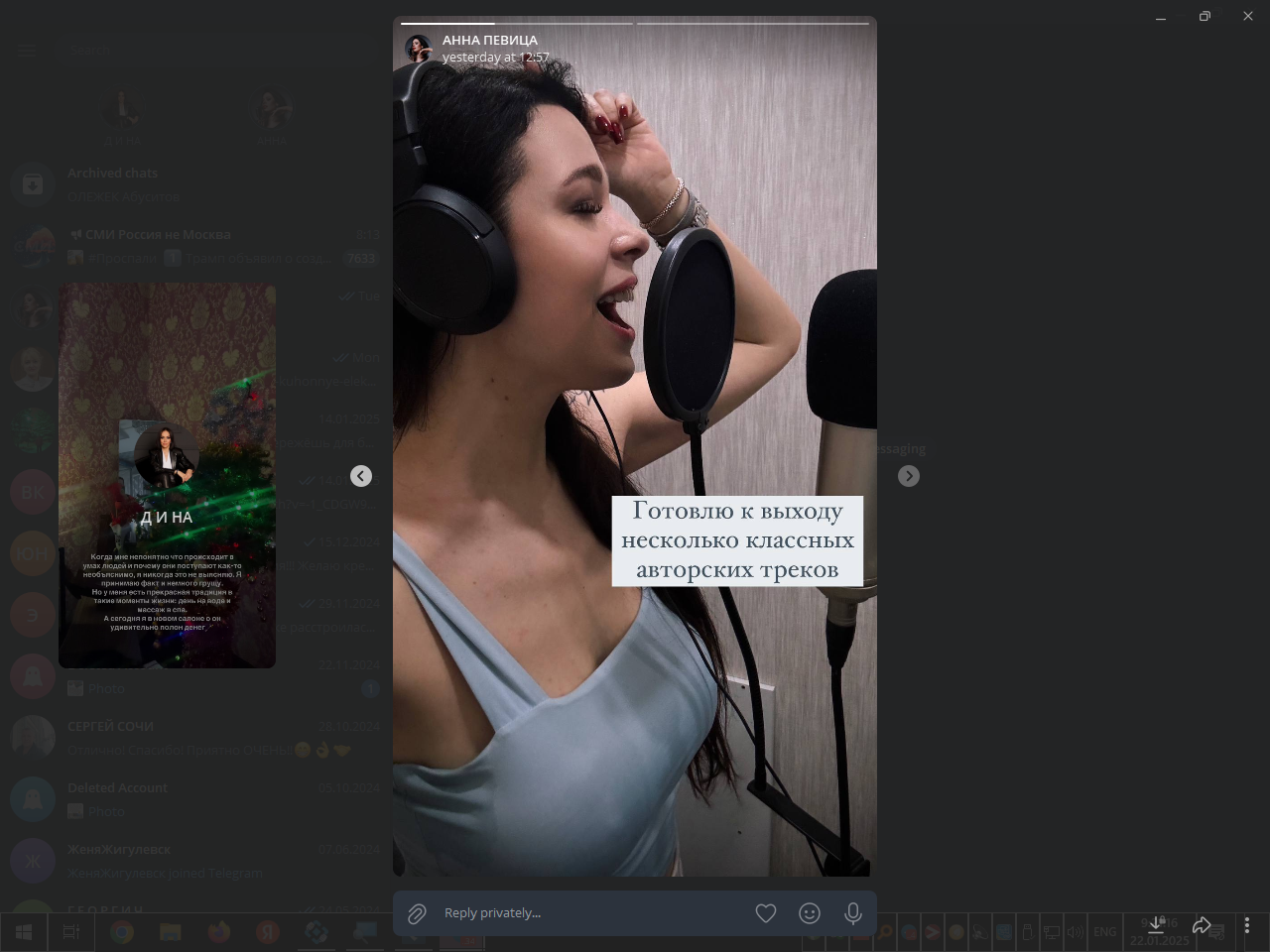1270x952 pixels.
Task: Click the АННА ПЕВИЦА name in story header
Action: pyautogui.click(x=490, y=41)
